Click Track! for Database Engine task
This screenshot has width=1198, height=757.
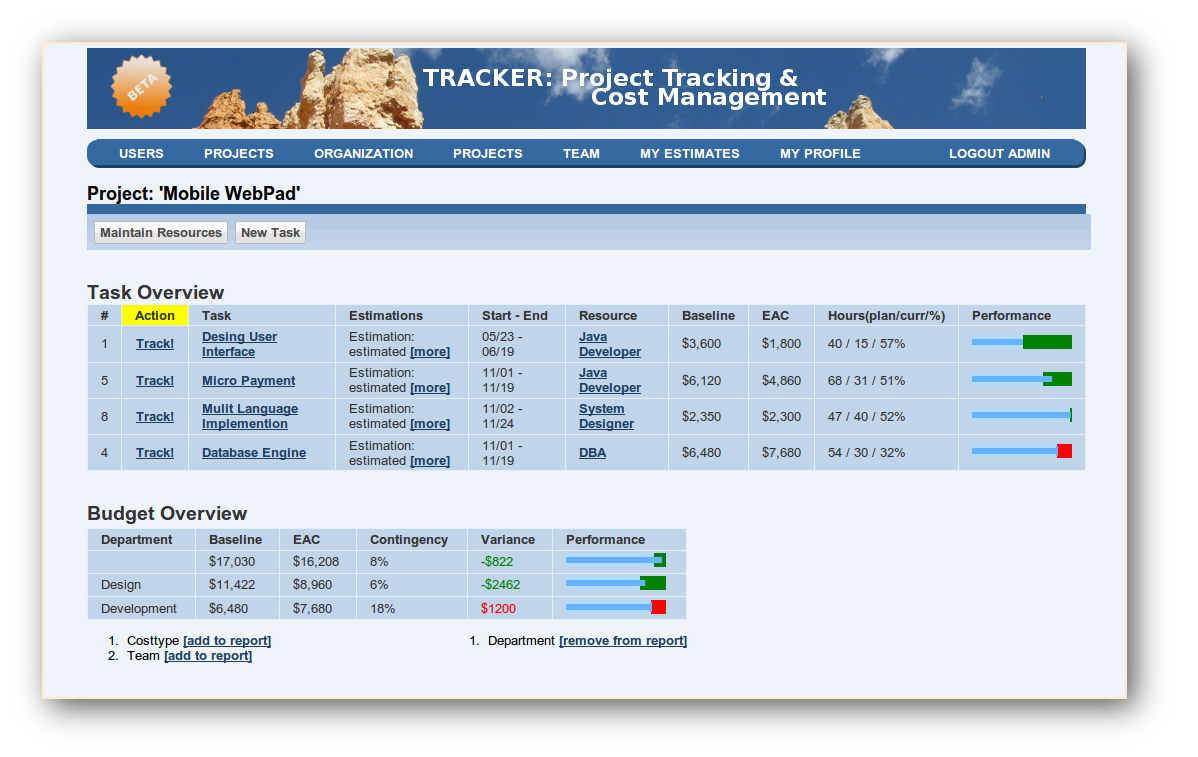click(155, 452)
